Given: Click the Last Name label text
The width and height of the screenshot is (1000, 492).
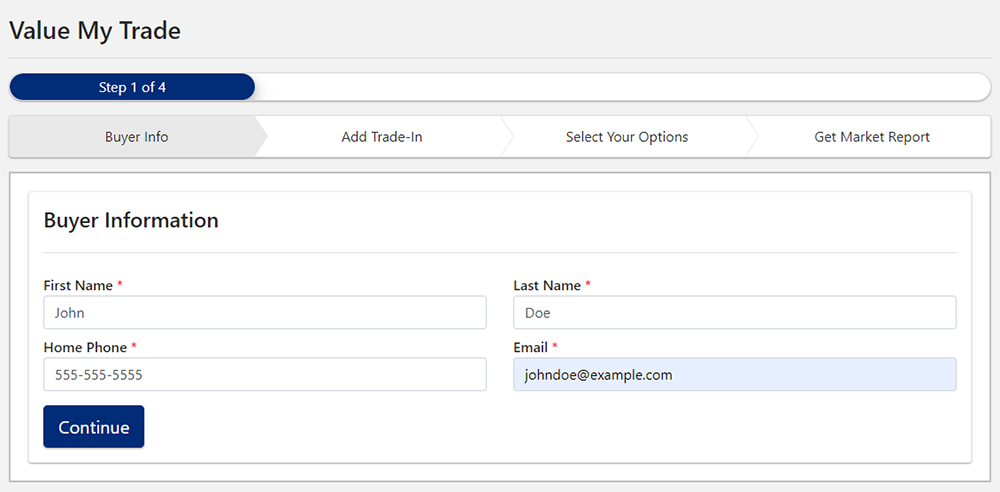Looking at the screenshot, I should (x=547, y=286).
